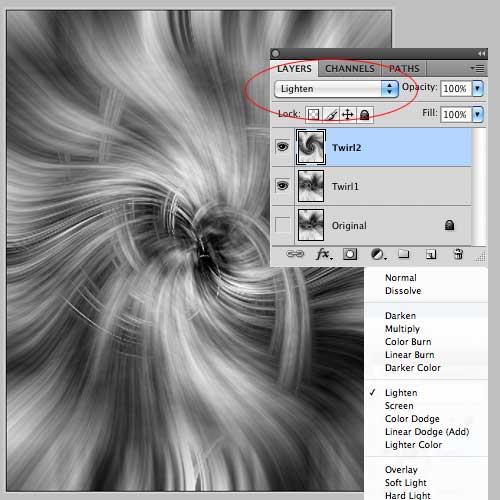Image resolution: width=500 pixels, height=500 pixels.
Task: Show the Original layer
Action: (283, 224)
